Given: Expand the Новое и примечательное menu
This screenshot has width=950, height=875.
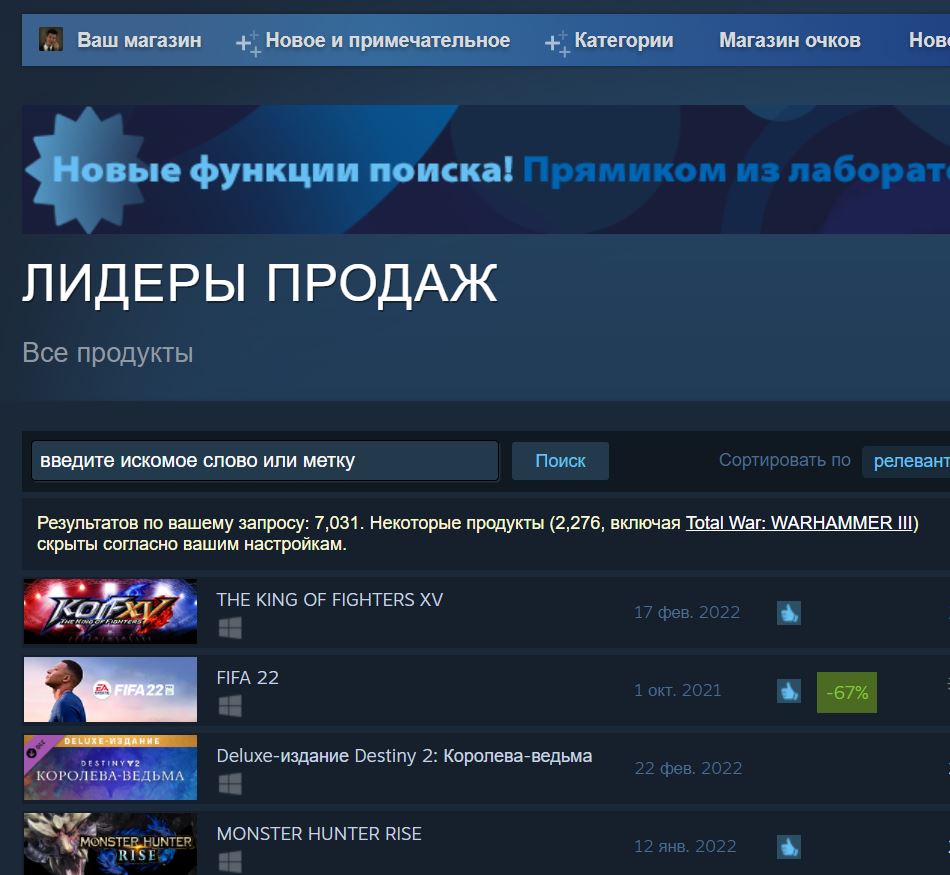Looking at the screenshot, I should (387, 40).
